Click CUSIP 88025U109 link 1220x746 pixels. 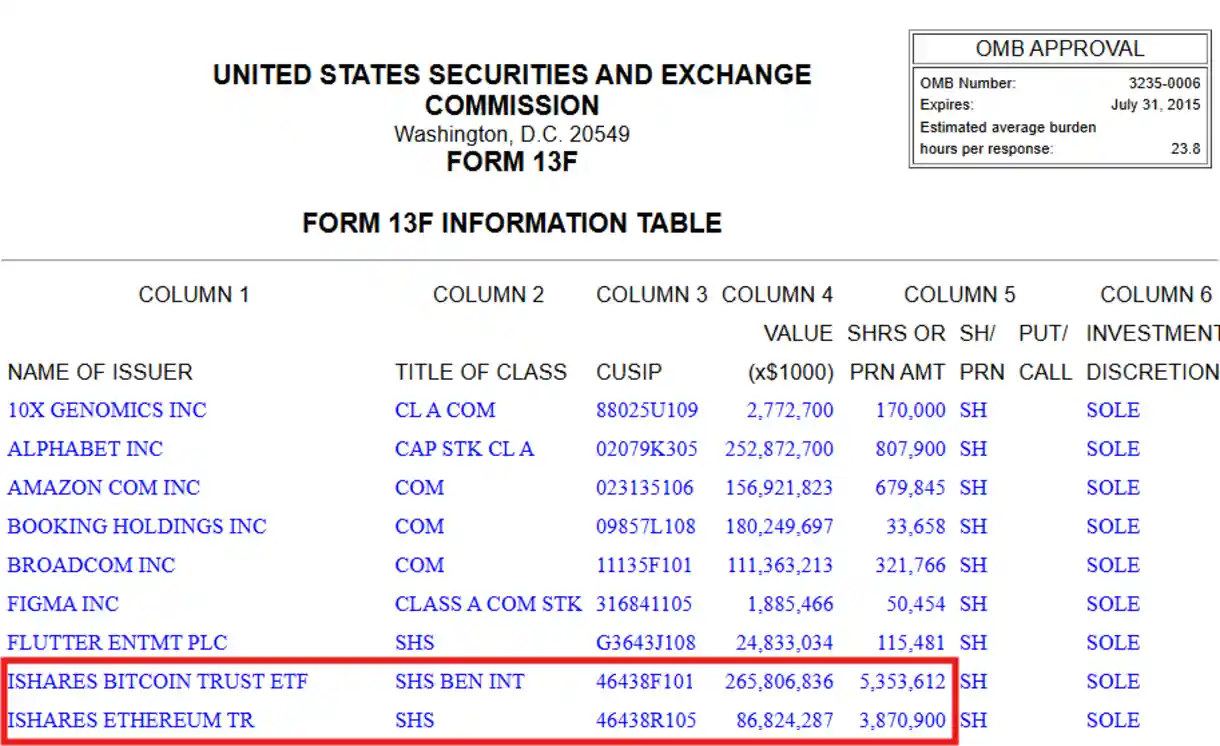click(647, 410)
